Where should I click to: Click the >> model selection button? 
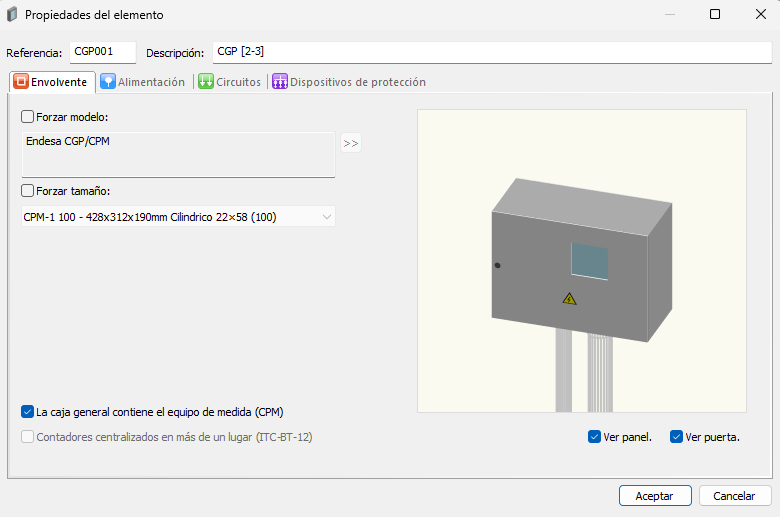tap(351, 143)
